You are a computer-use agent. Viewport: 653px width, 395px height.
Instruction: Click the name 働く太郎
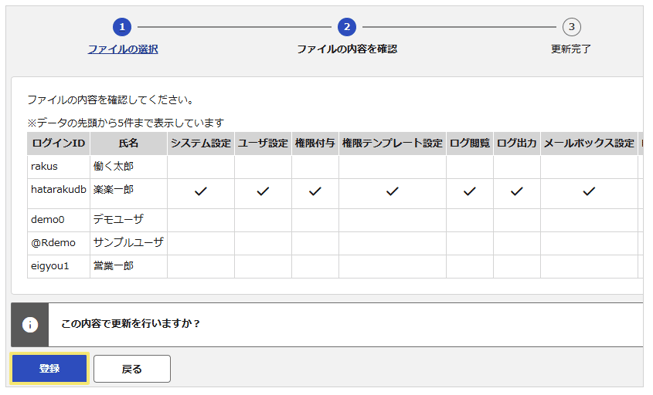tap(113, 166)
